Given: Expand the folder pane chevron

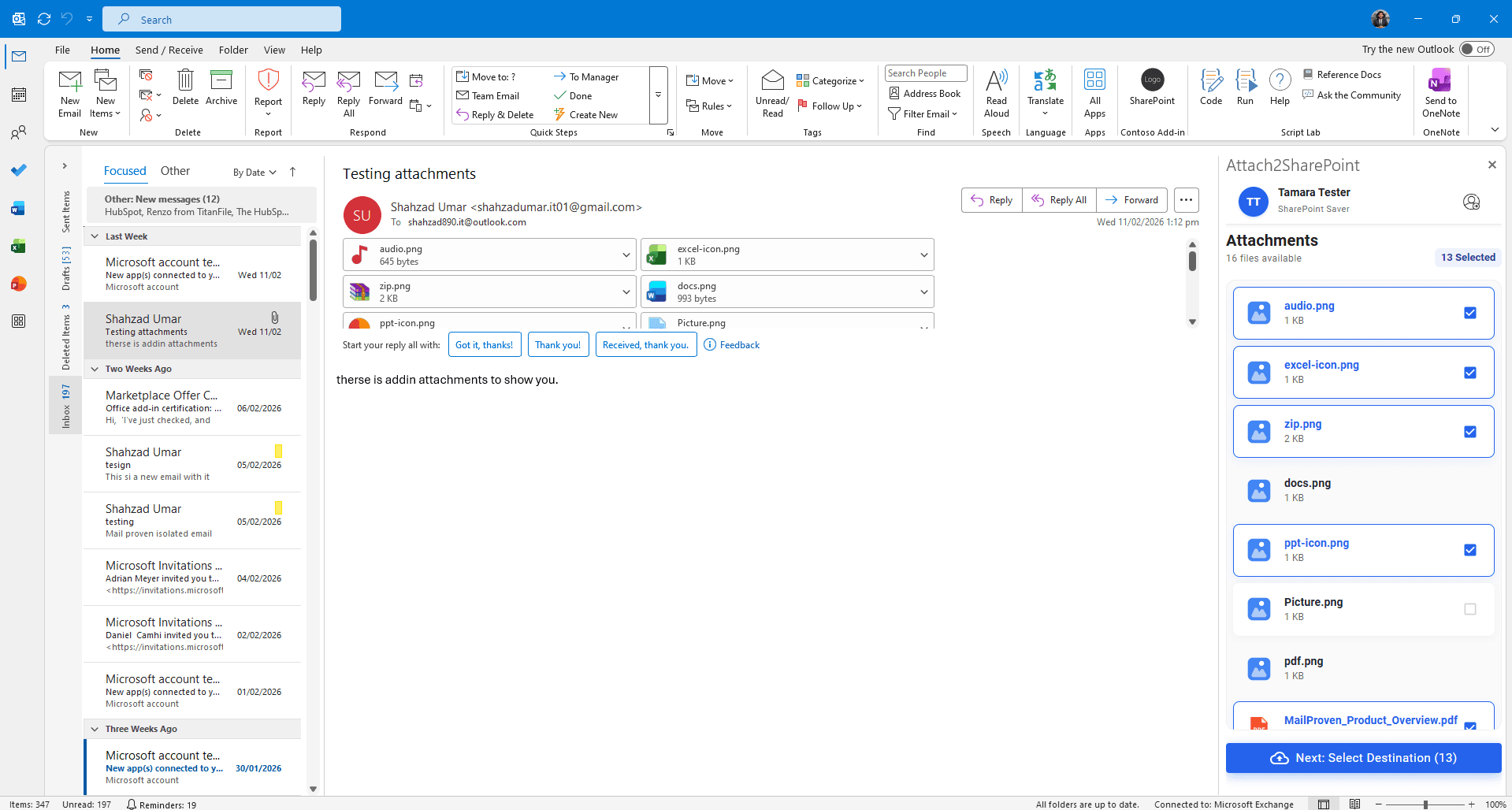Looking at the screenshot, I should pyautogui.click(x=65, y=166).
